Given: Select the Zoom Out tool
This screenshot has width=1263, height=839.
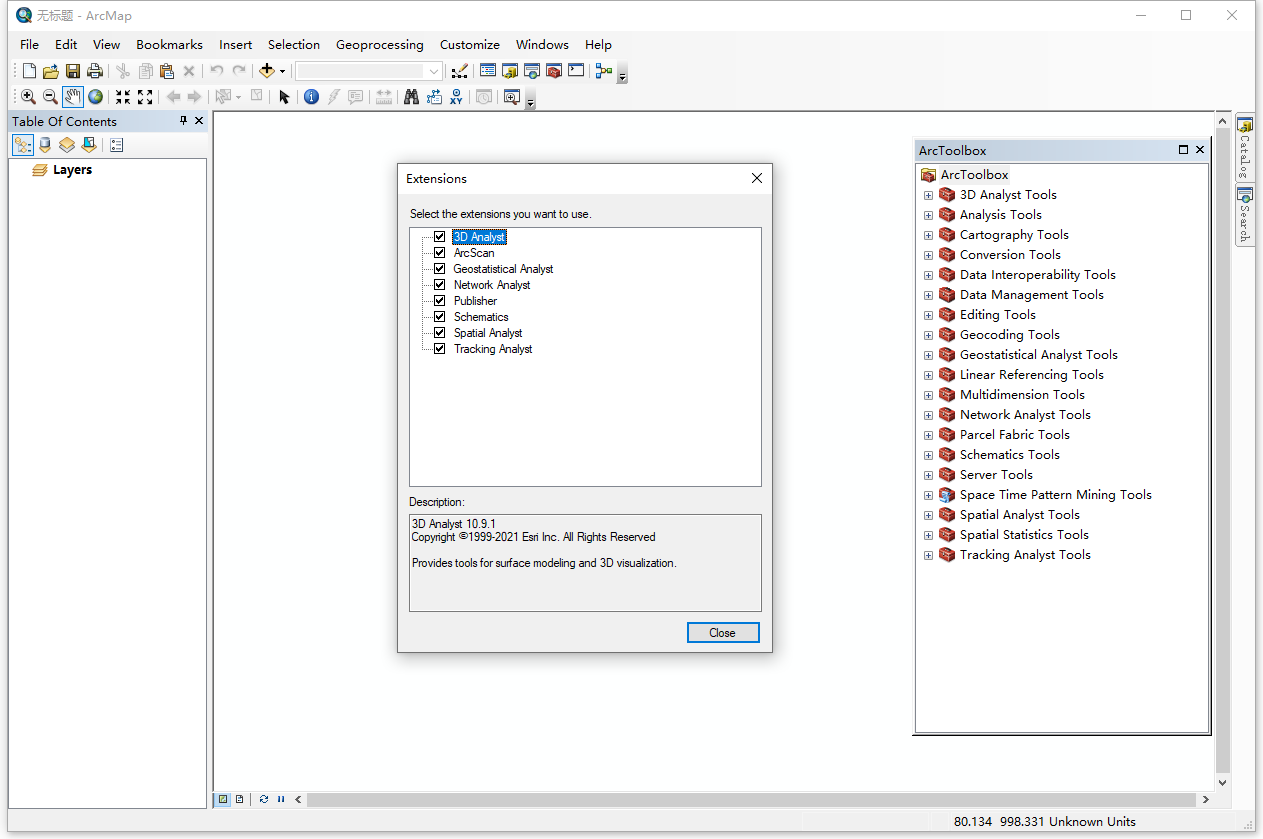Looking at the screenshot, I should (50, 97).
